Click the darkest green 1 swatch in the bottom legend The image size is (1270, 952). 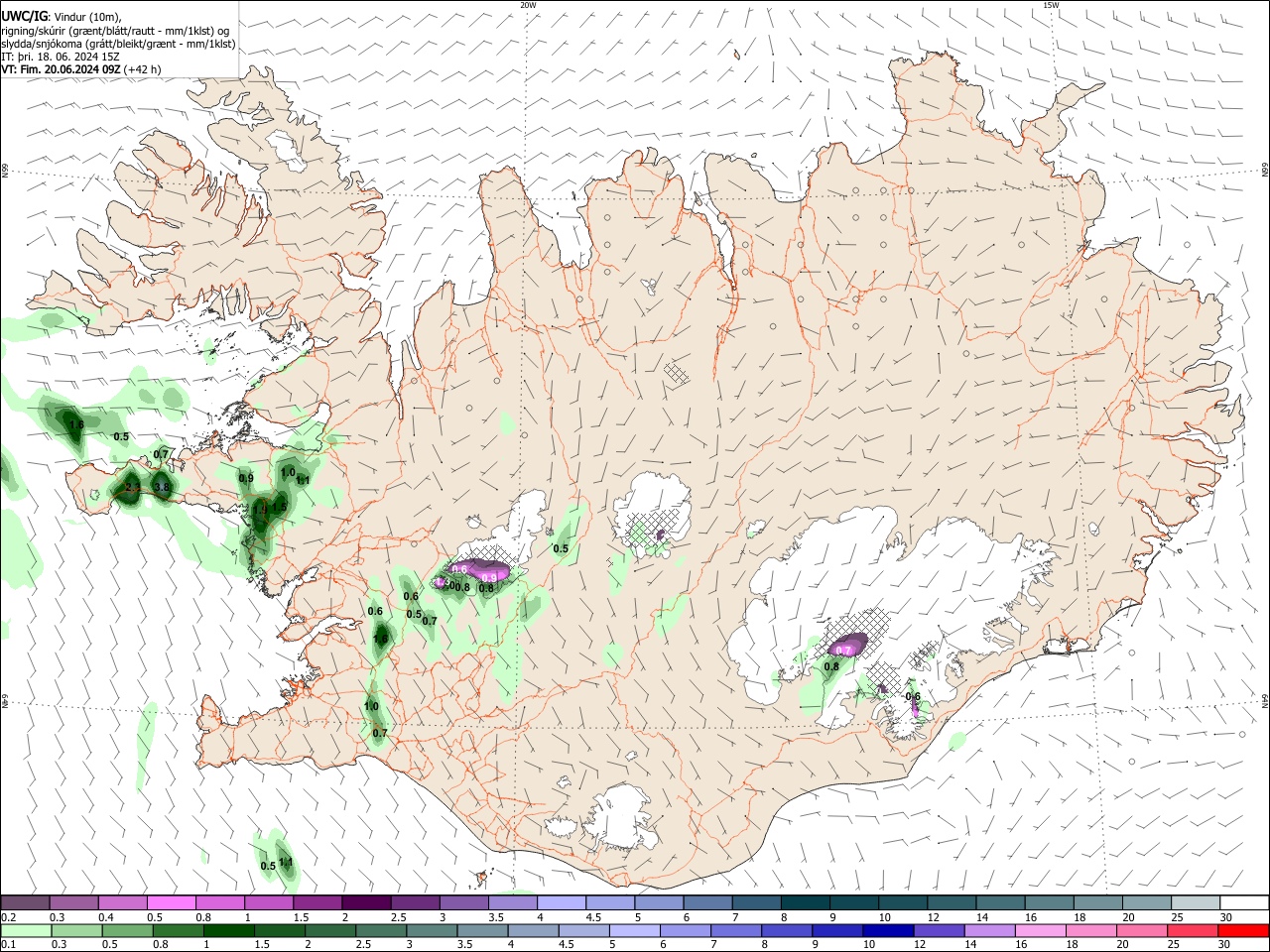(228, 930)
